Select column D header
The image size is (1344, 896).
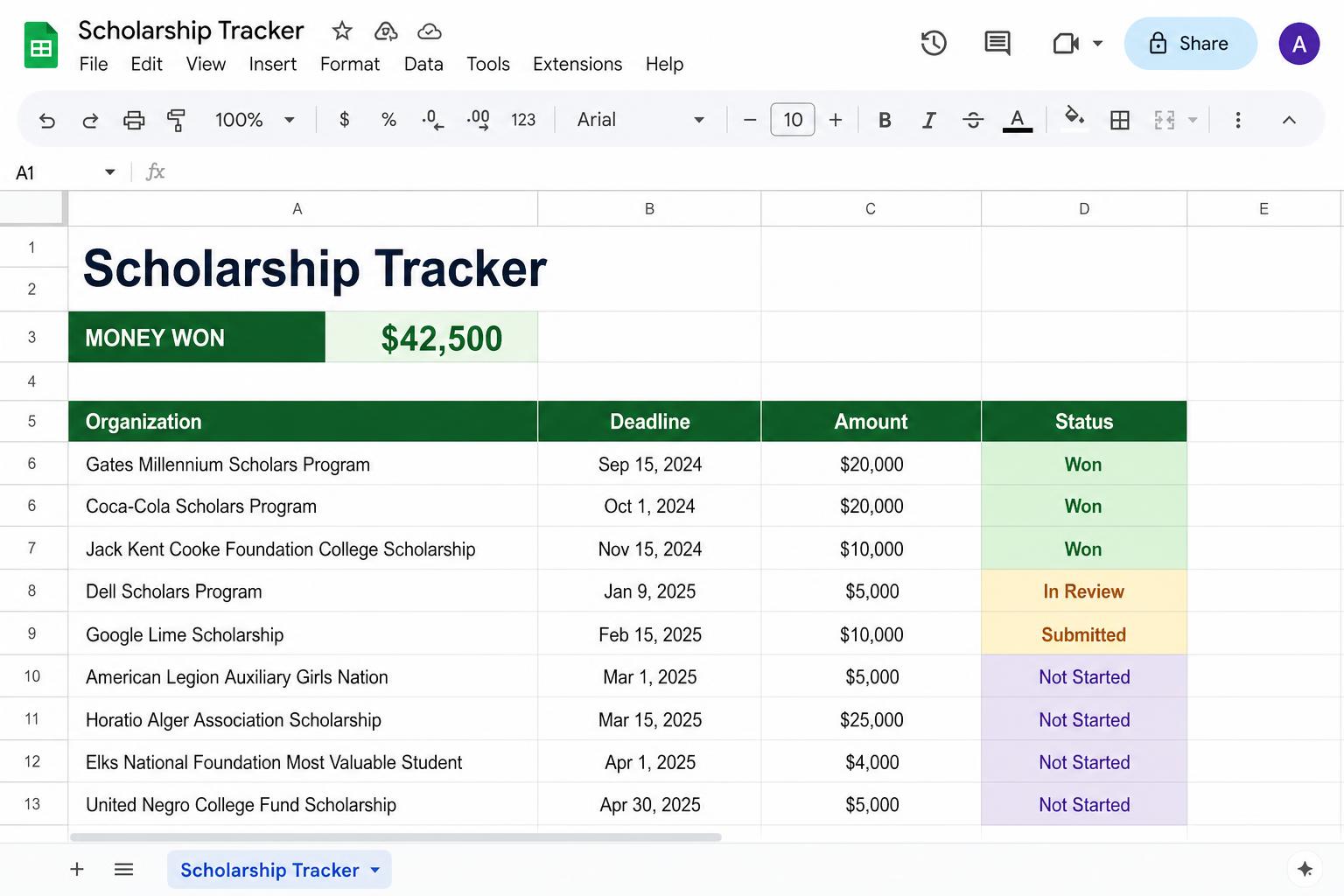click(1084, 209)
